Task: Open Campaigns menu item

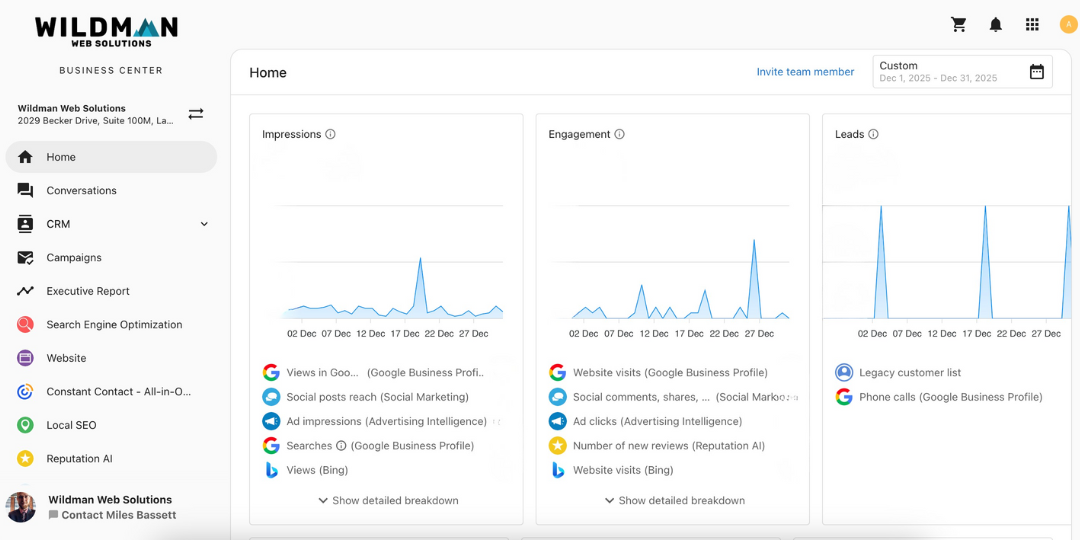Action: point(111,258)
